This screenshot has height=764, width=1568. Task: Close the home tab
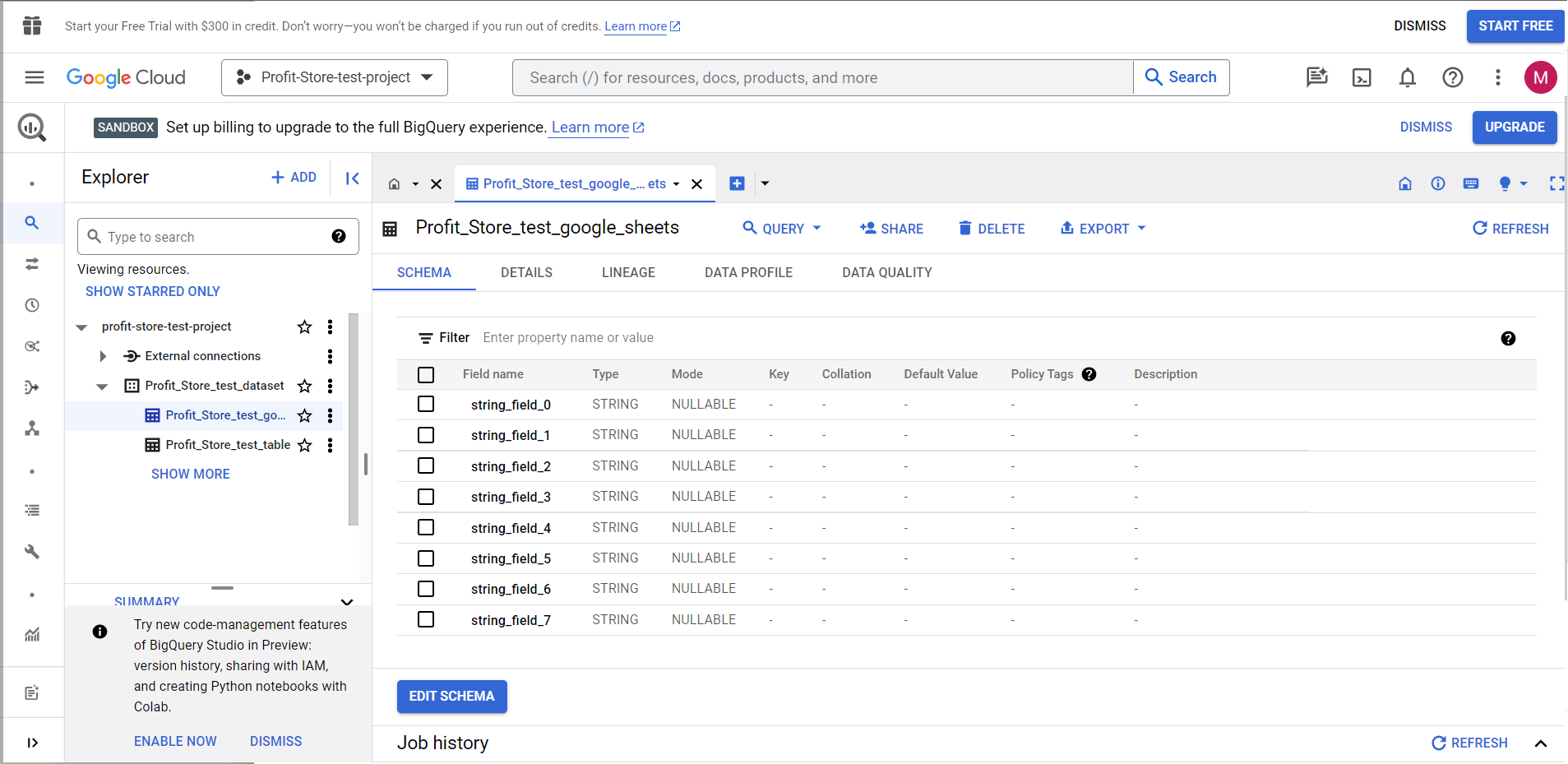coord(437,184)
